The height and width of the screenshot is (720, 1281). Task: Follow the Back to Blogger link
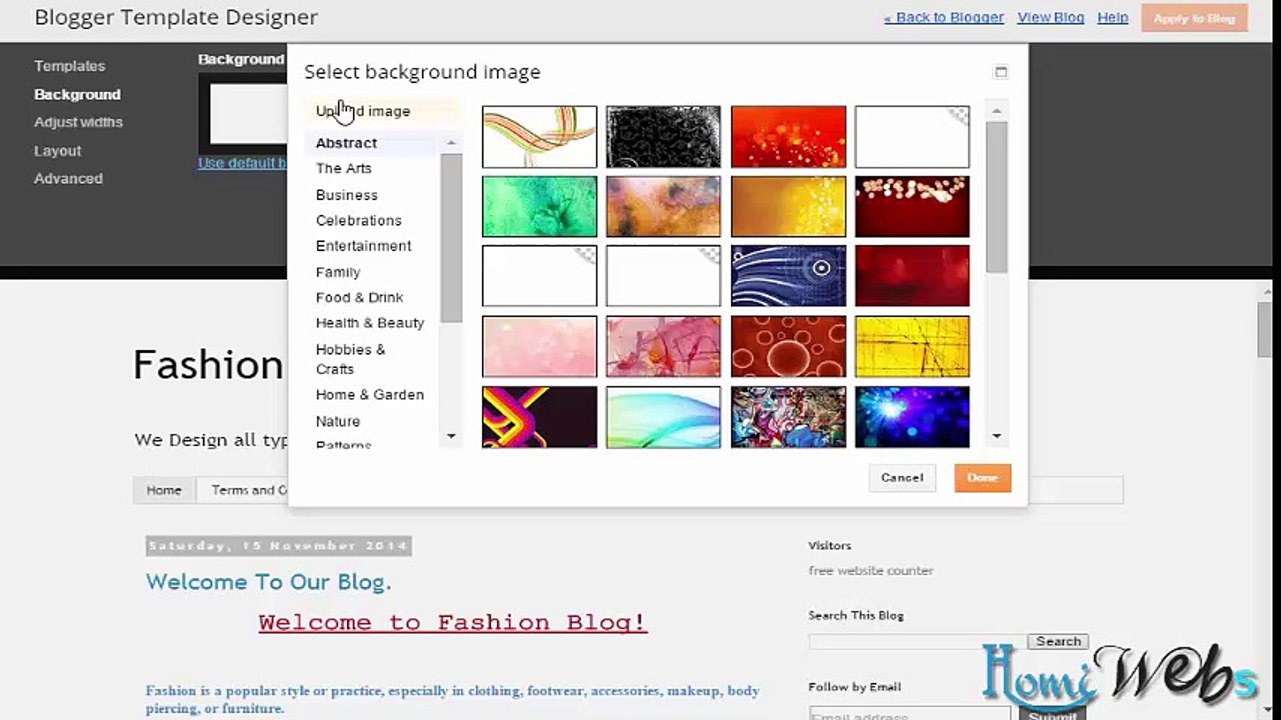[x=944, y=18]
